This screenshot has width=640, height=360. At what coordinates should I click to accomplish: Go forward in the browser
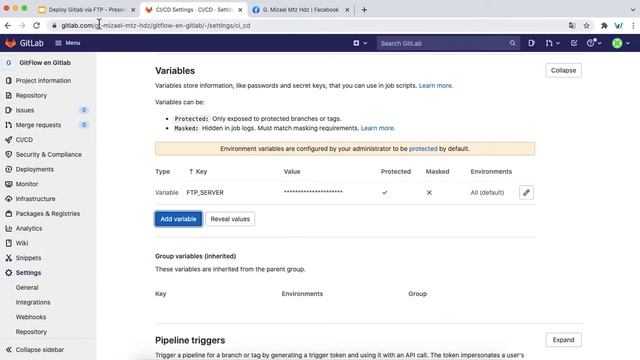pyautogui.click(x=22, y=25)
